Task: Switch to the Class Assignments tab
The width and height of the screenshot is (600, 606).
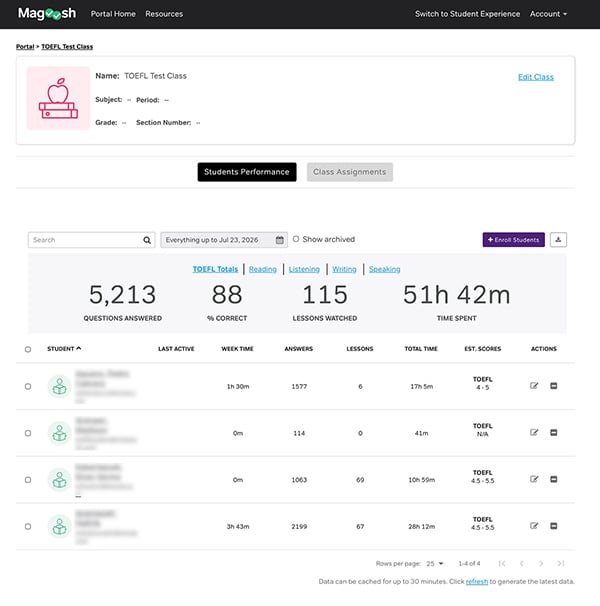Action: tap(349, 172)
